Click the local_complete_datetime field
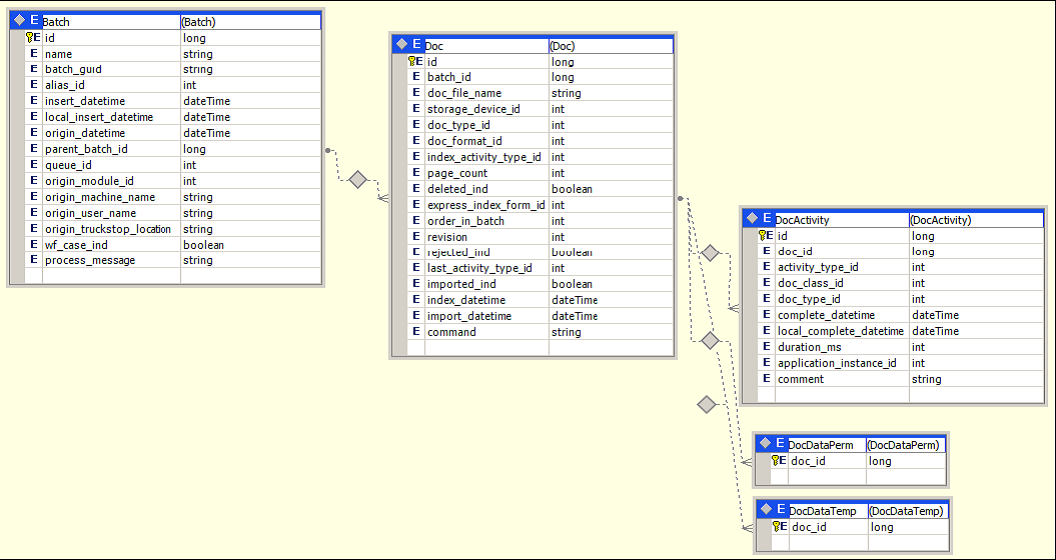This screenshot has height=560, width=1056. (x=843, y=331)
